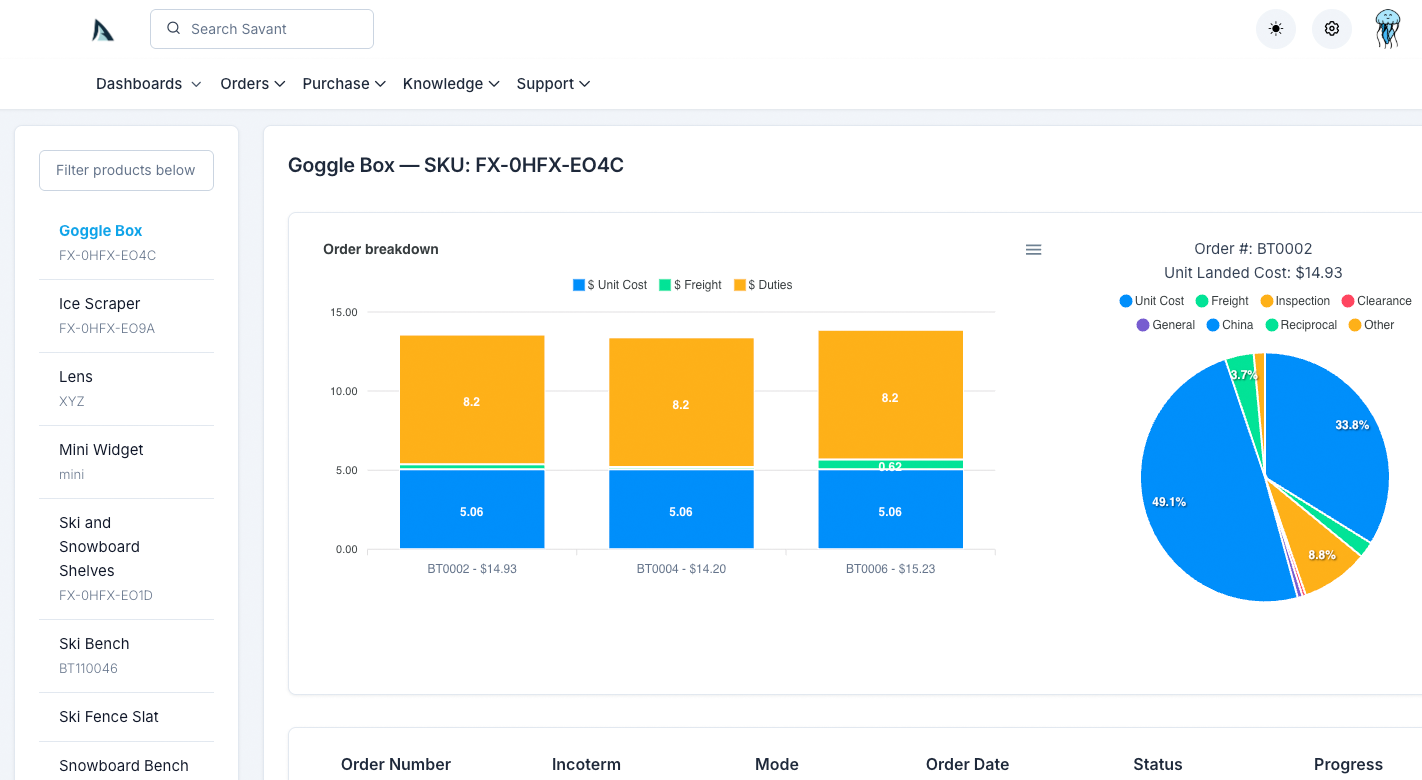Open the settings gear icon

point(1331,28)
